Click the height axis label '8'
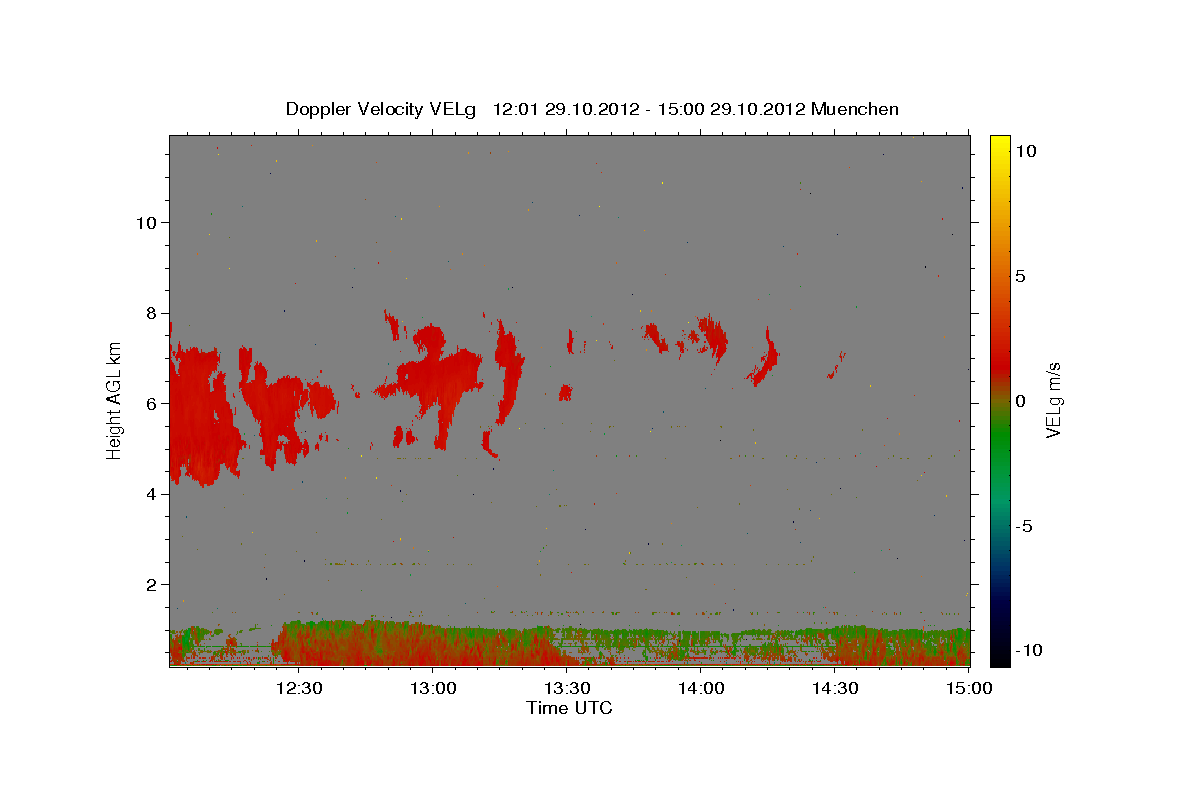Viewport: 1200px width, 800px height. pos(150,313)
